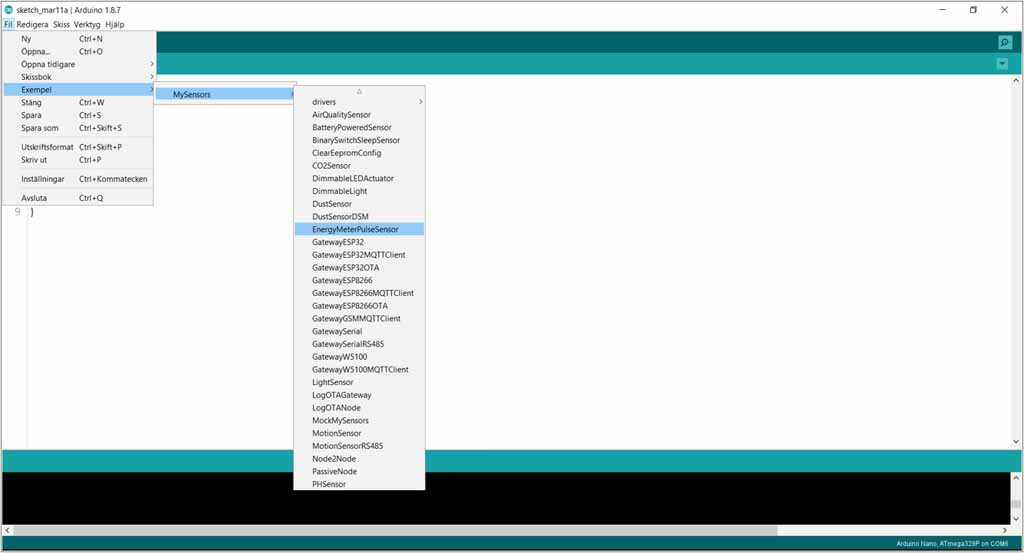The image size is (1024, 553).
Task: Open the GatewayESP8266 example
Action: click(359, 280)
